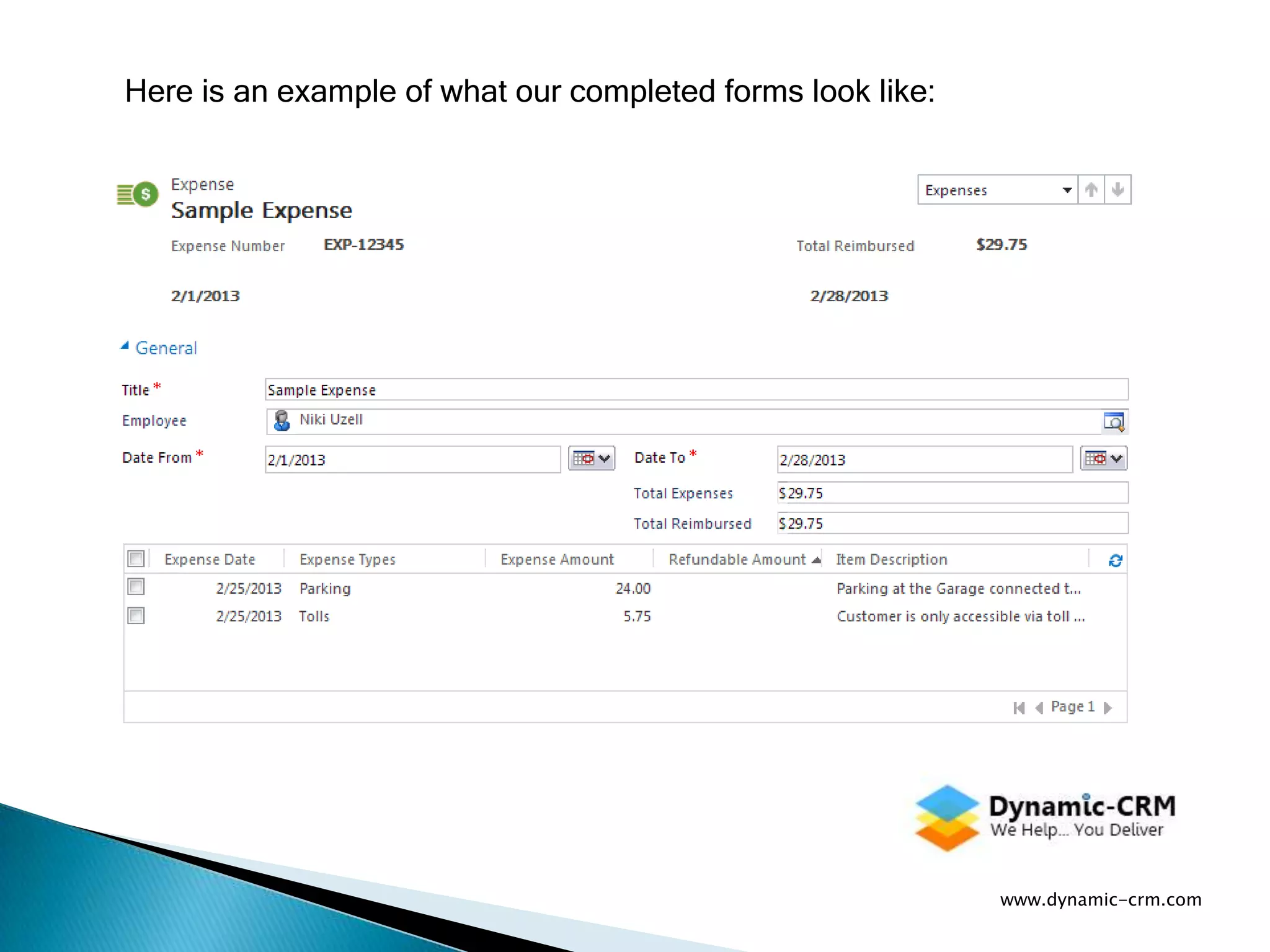This screenshot has width=1270, height=952.
Task: Click the Total Expenses label
Action: click(683, 493)
